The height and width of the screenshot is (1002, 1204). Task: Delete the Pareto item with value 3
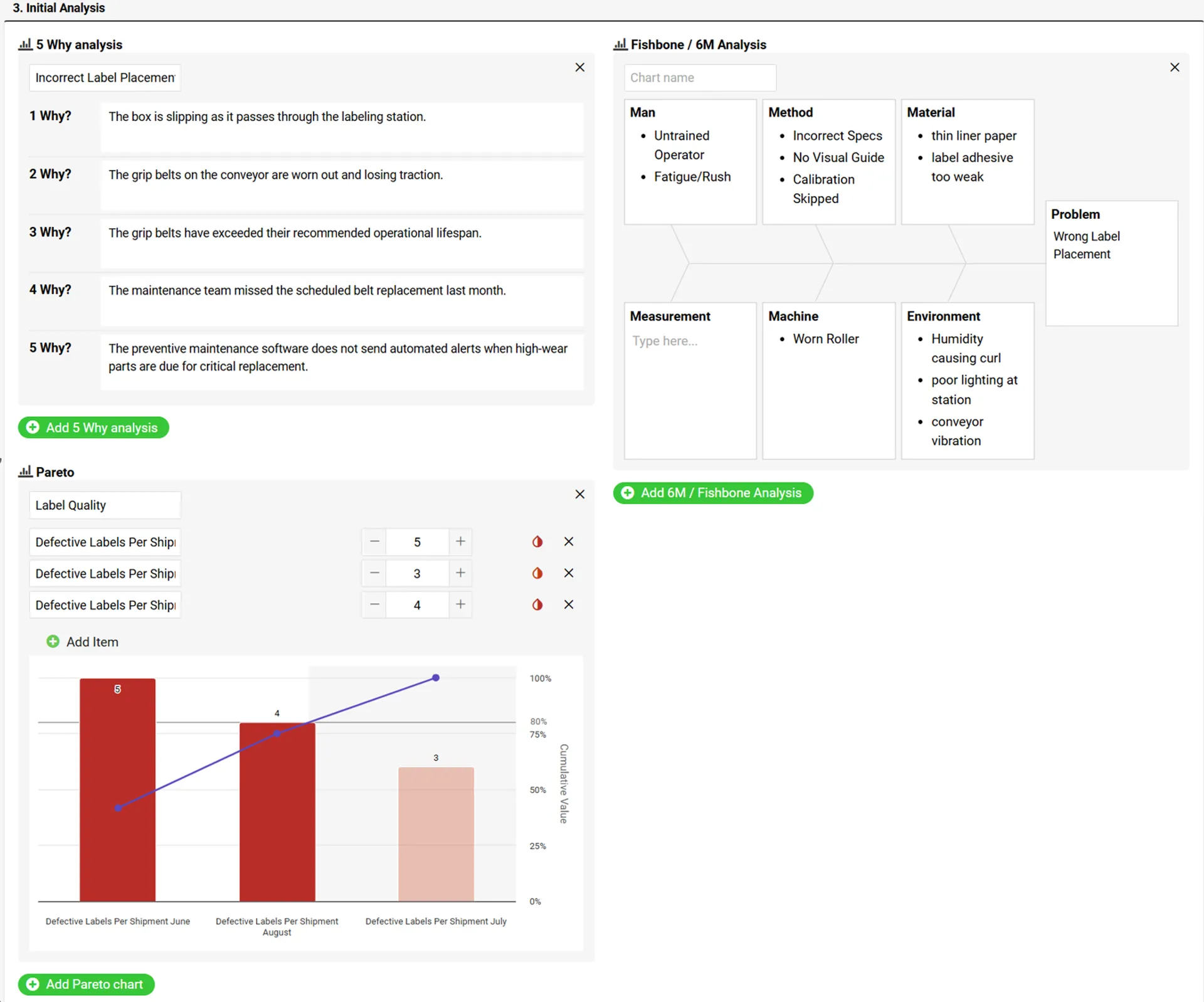click(569, 573)
